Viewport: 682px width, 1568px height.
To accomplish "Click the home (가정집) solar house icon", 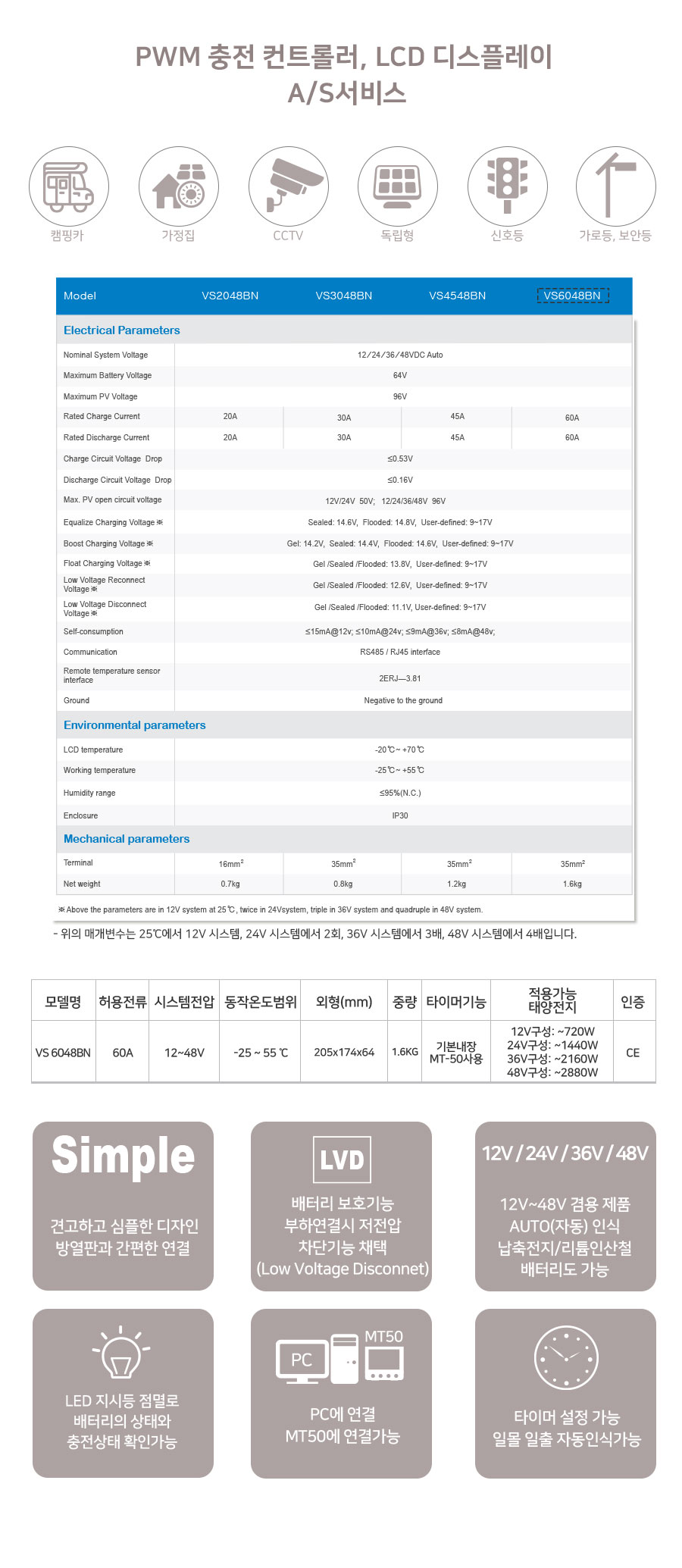I will (x=179, y=186).
